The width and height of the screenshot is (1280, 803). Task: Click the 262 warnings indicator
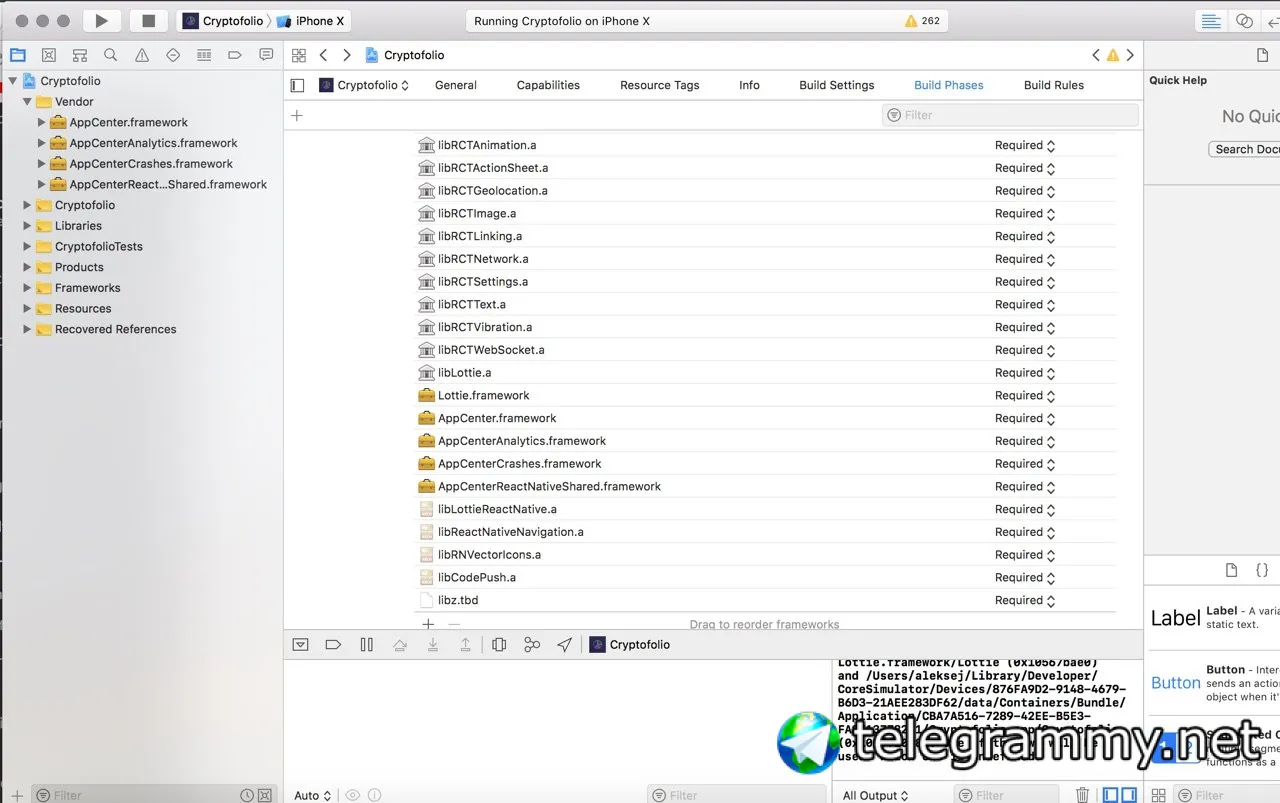[x=922, y=21]
